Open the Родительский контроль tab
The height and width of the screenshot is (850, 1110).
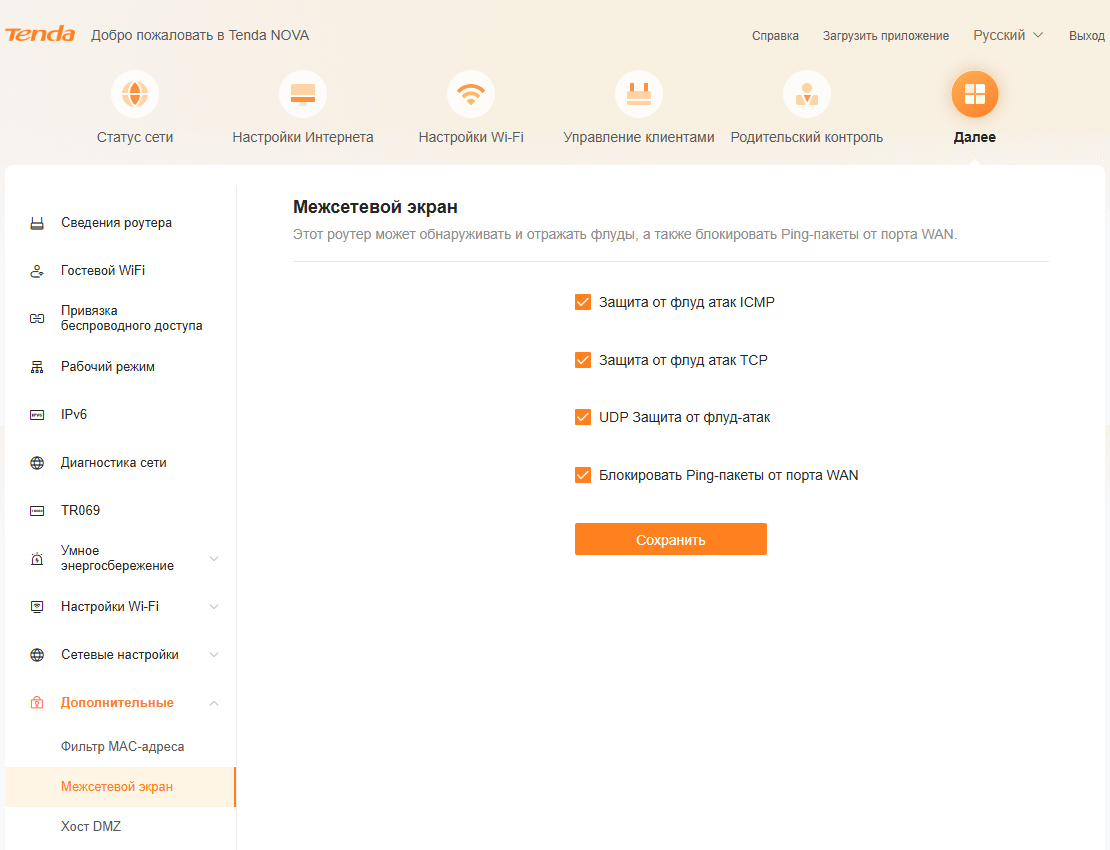click(807, 137)
